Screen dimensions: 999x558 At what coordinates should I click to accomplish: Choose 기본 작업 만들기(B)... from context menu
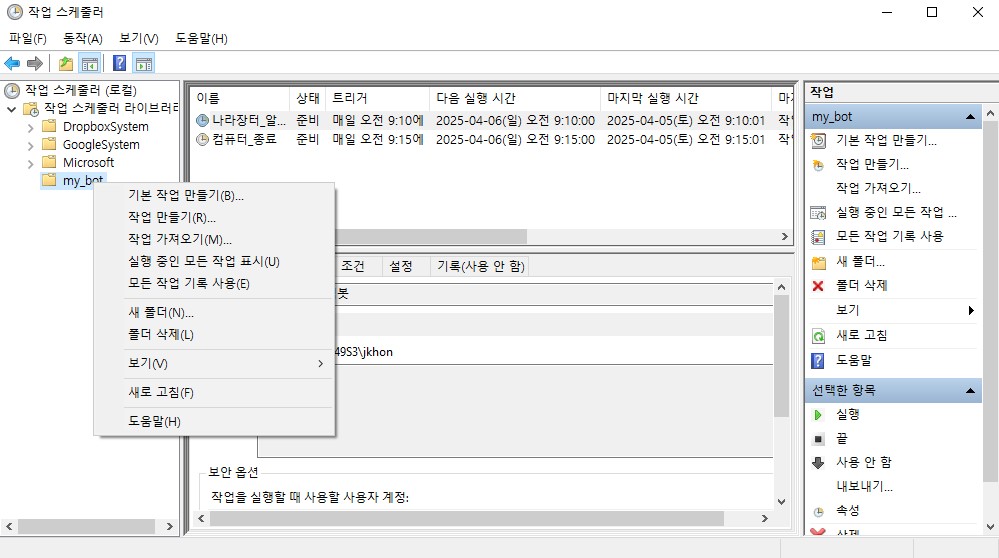tap(214, 195)
